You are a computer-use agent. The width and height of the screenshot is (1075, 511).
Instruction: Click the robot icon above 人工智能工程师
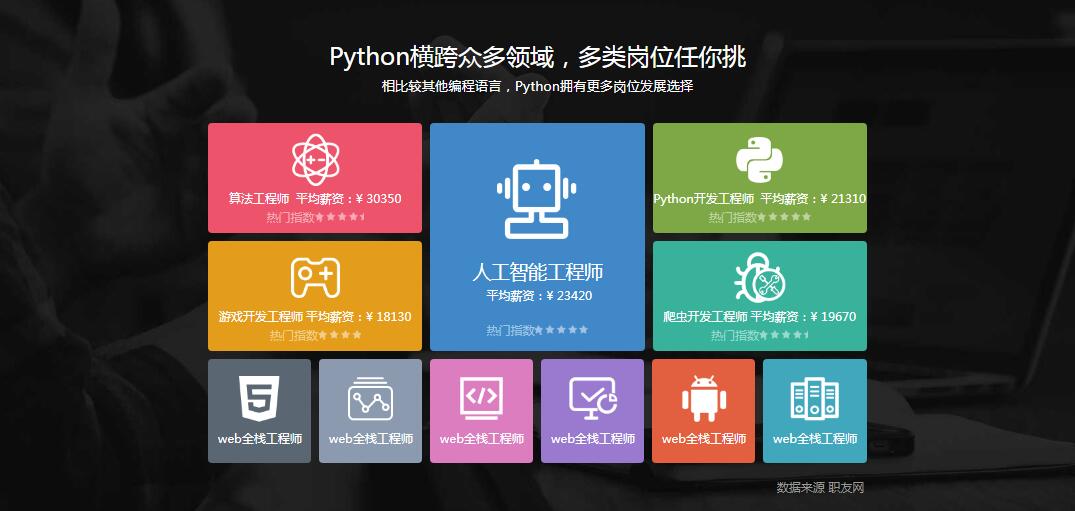coord(537,199)
